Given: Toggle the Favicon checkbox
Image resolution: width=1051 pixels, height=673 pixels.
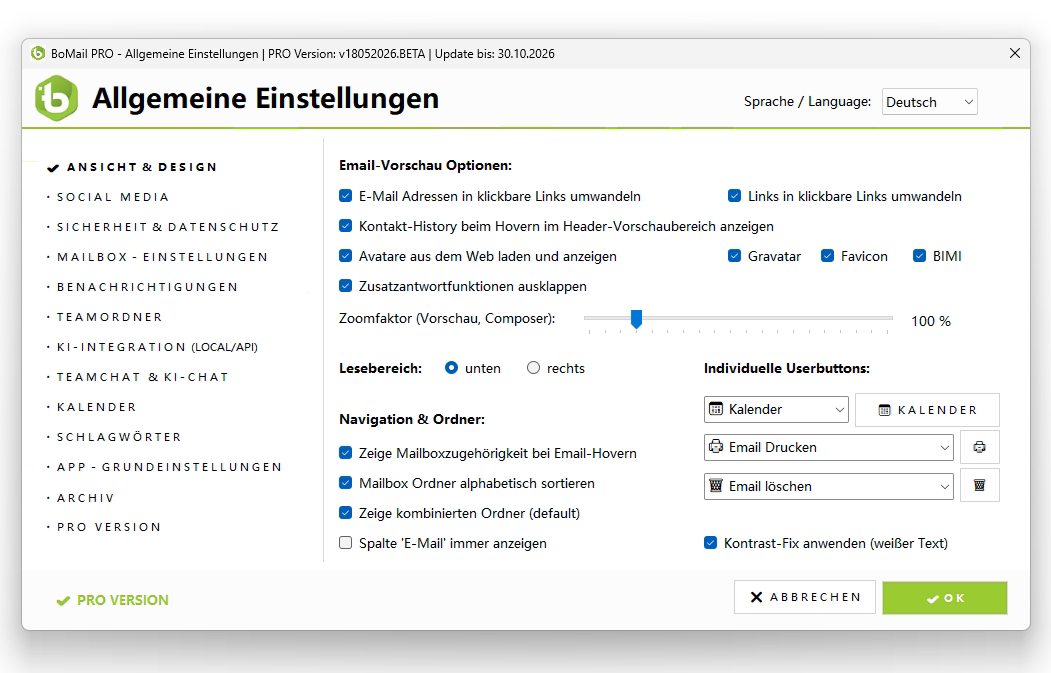Looking at the screenshot, I should pyautogui.click(x=828, y=255).
